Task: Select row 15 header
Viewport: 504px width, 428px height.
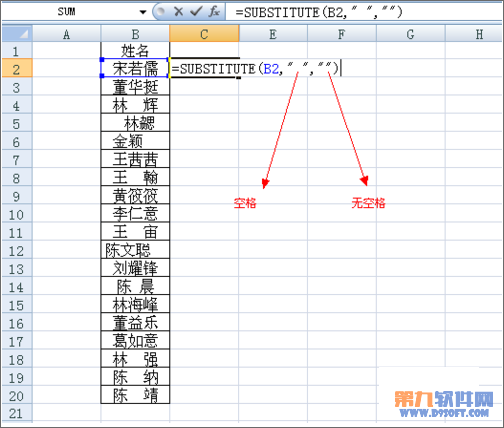Action: point(17,304)
